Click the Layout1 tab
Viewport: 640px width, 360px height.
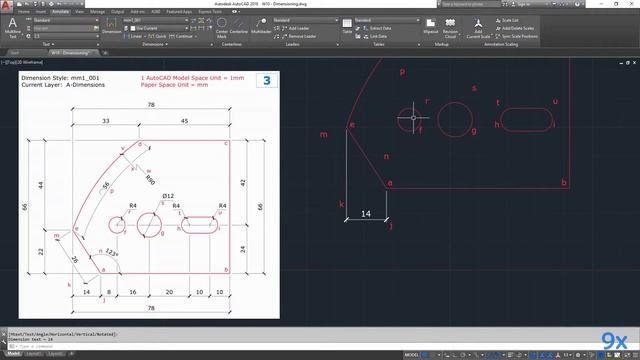[34, 353]
